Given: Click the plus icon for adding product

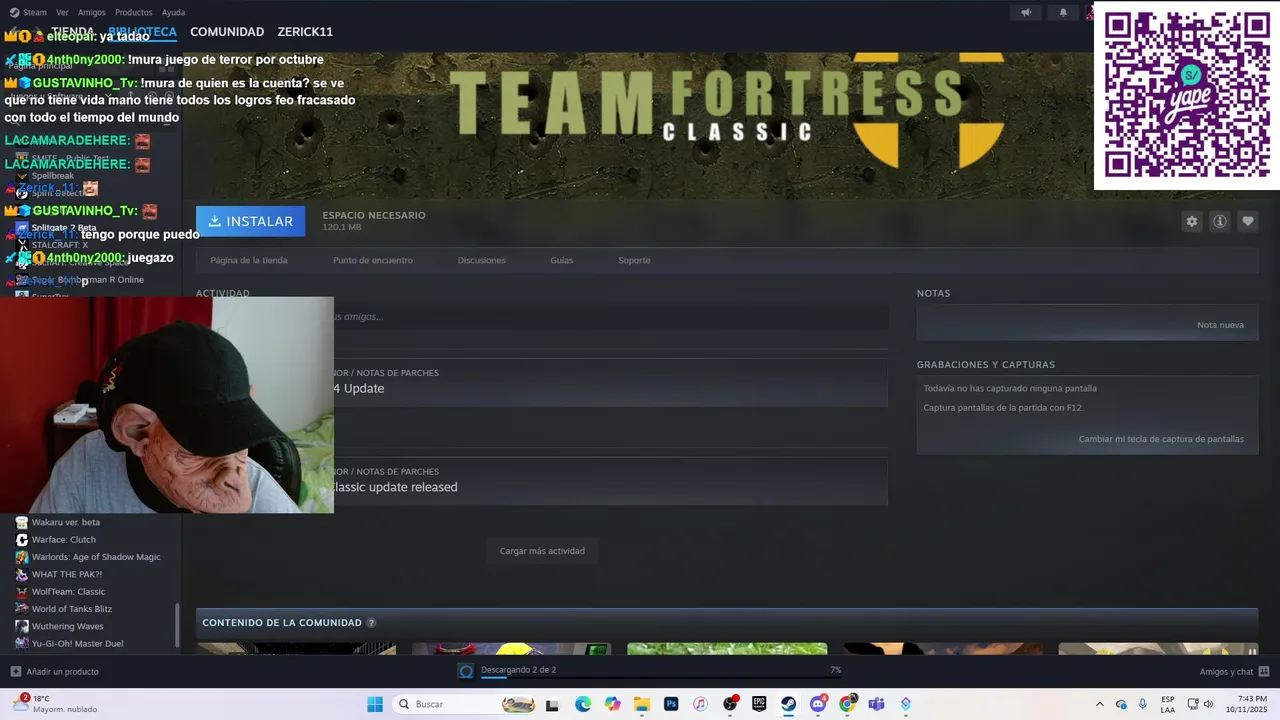Looking at the screenshot, I should point(15,671).
